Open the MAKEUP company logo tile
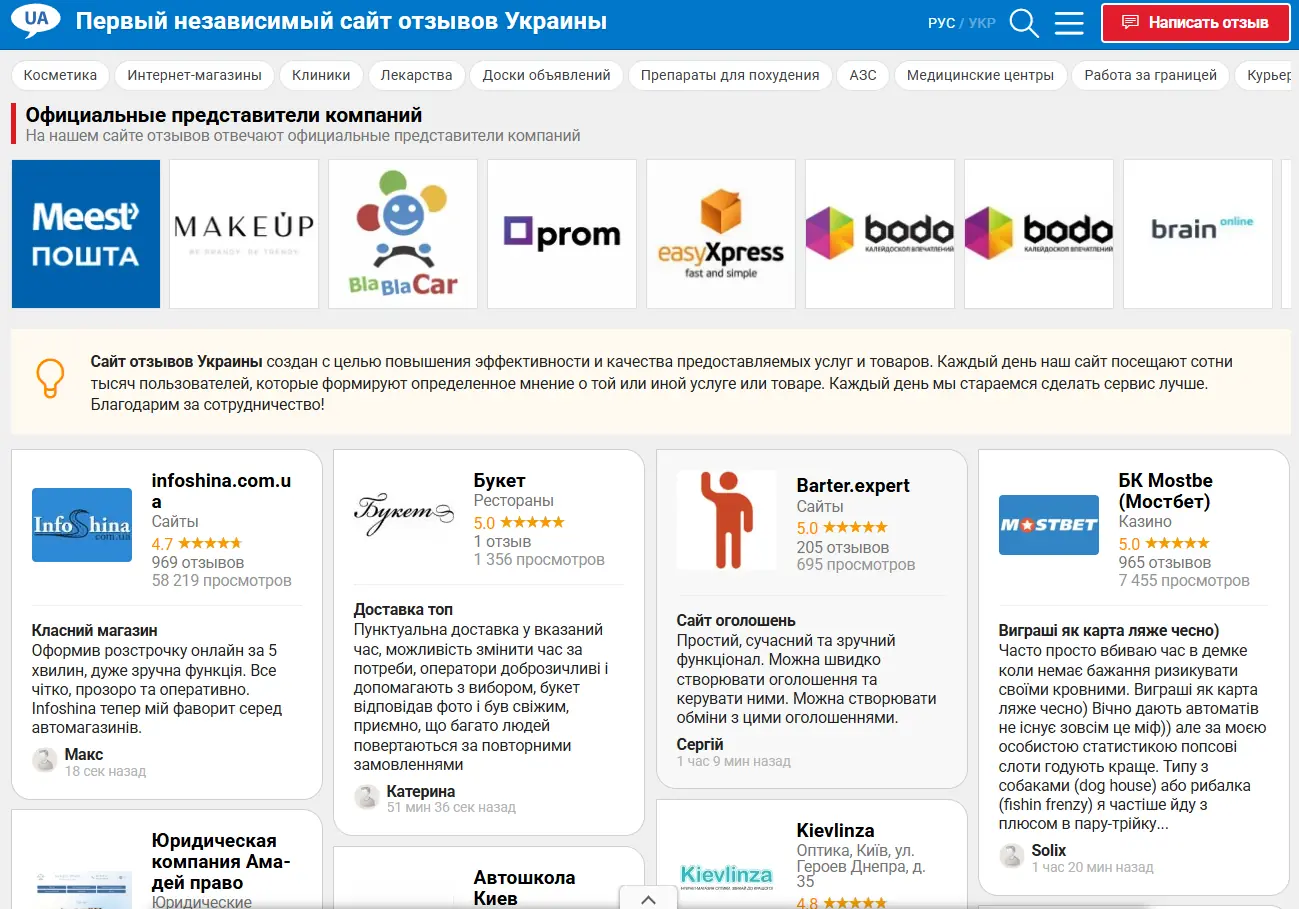This screenshot has width=1299, height=909. pos(244,234)
